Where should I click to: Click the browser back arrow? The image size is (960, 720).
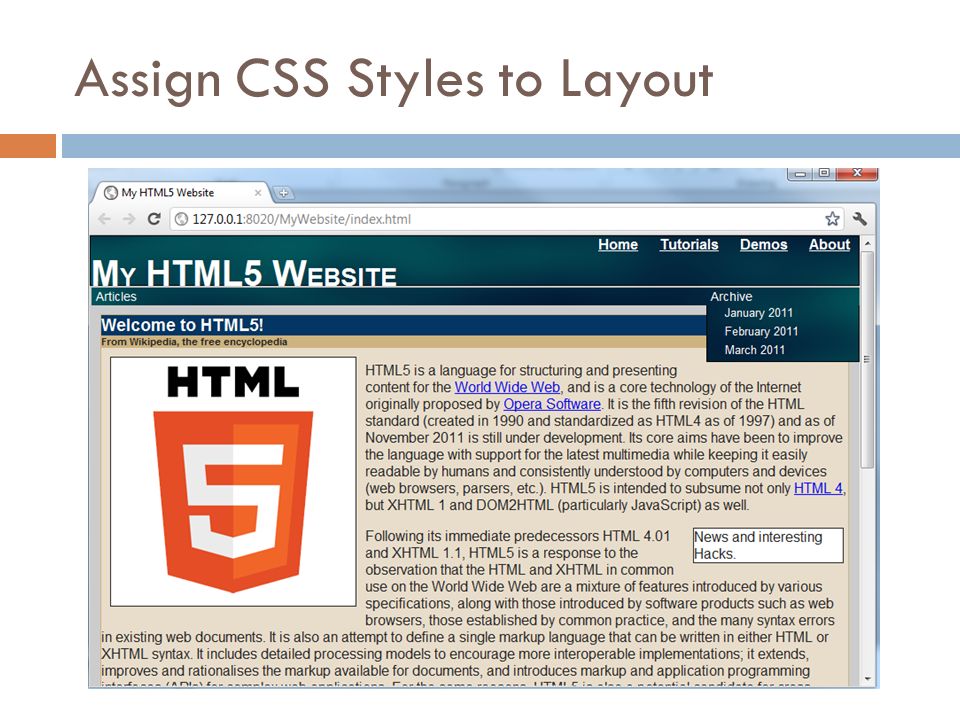pyautogui.click(x=105, y=219)
